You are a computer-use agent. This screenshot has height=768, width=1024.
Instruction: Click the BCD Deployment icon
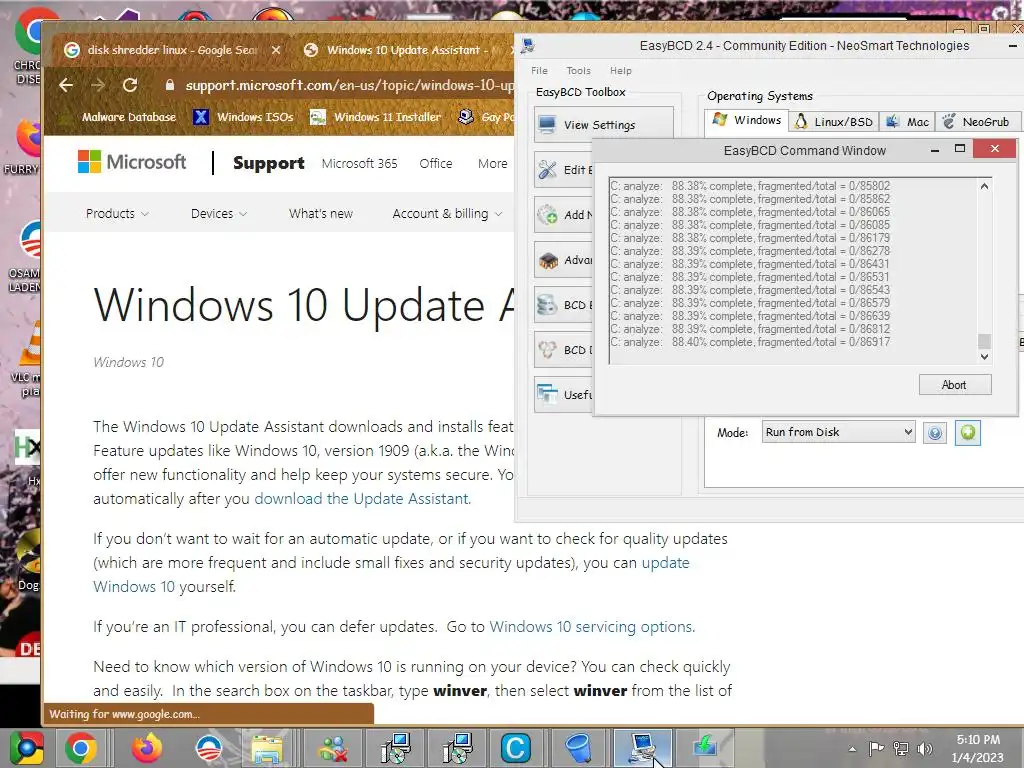[547, 350]
